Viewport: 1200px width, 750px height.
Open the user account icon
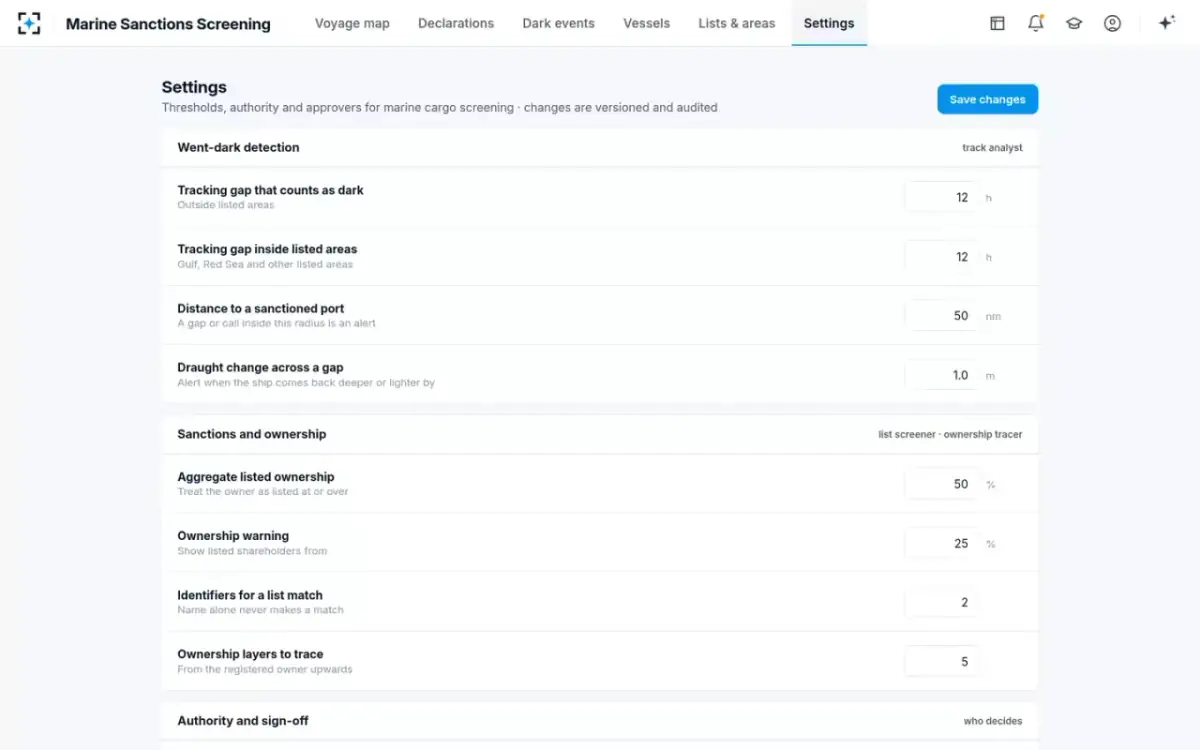coord(1112,23)
